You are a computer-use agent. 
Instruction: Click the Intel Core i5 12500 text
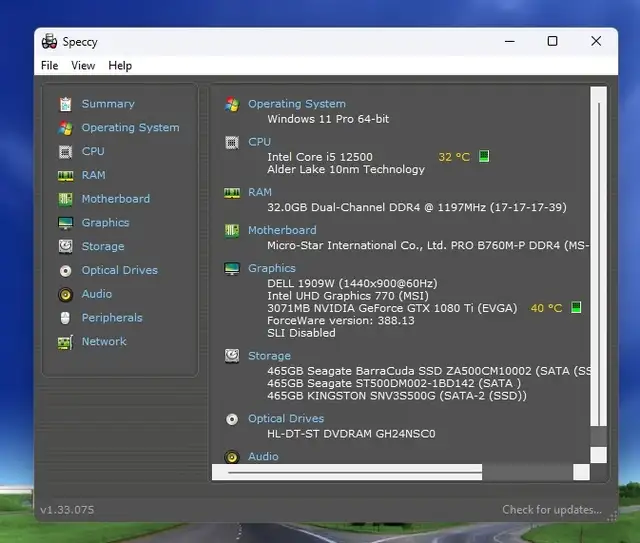(320, 157)
